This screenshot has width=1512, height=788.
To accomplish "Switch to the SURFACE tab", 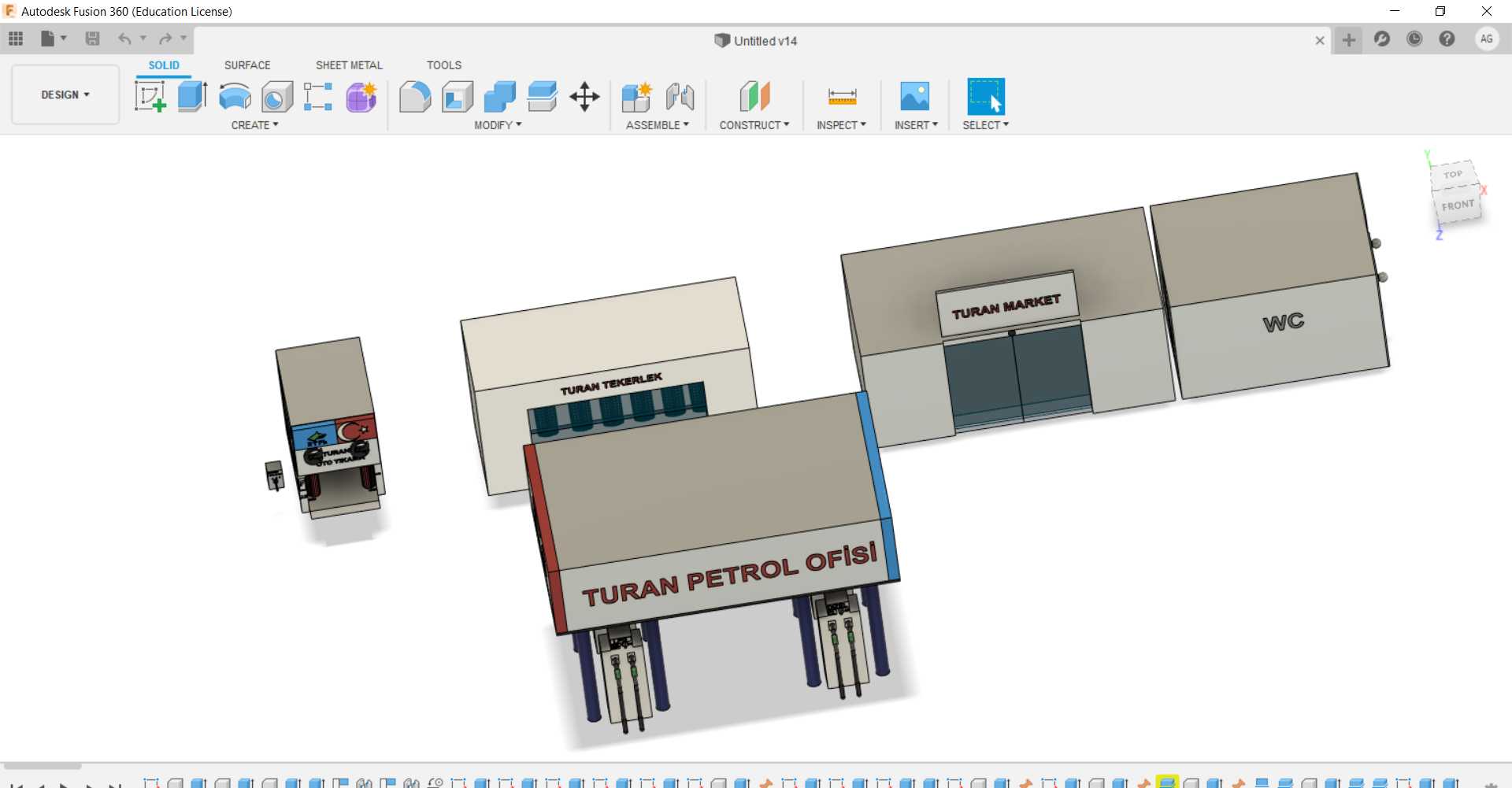I will point(247,65).
